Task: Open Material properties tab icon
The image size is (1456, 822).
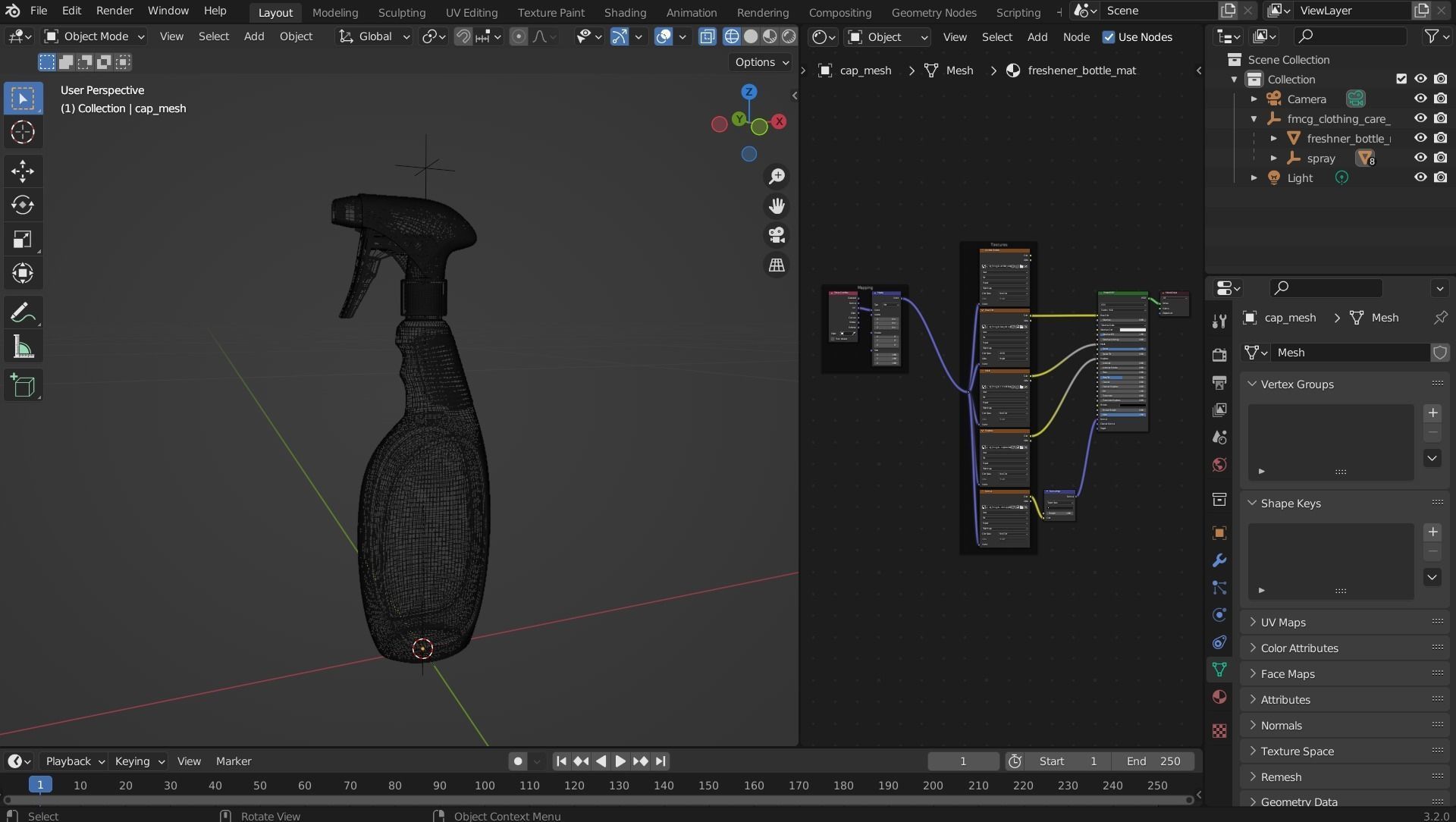Action: pos(1219,697)
